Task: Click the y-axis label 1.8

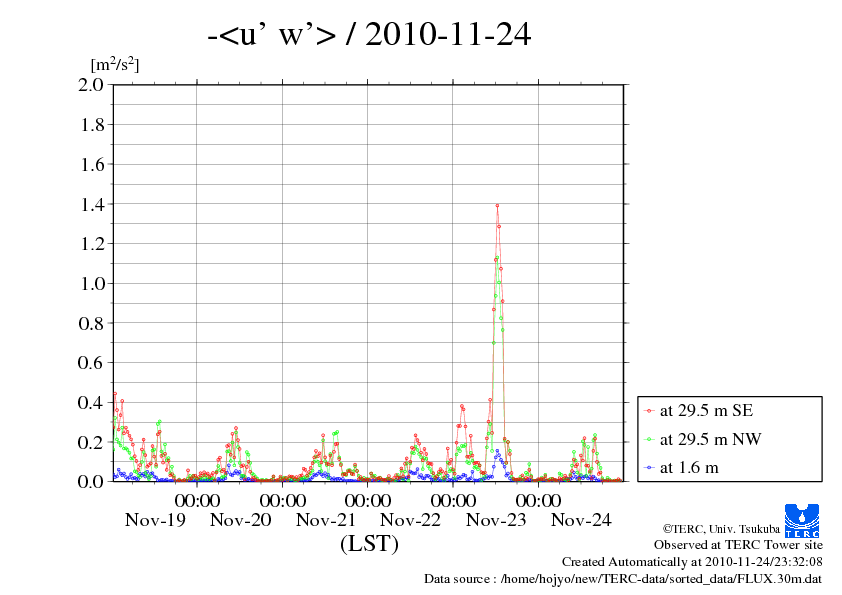Action: pyautogui.click(x=92, y=125)
